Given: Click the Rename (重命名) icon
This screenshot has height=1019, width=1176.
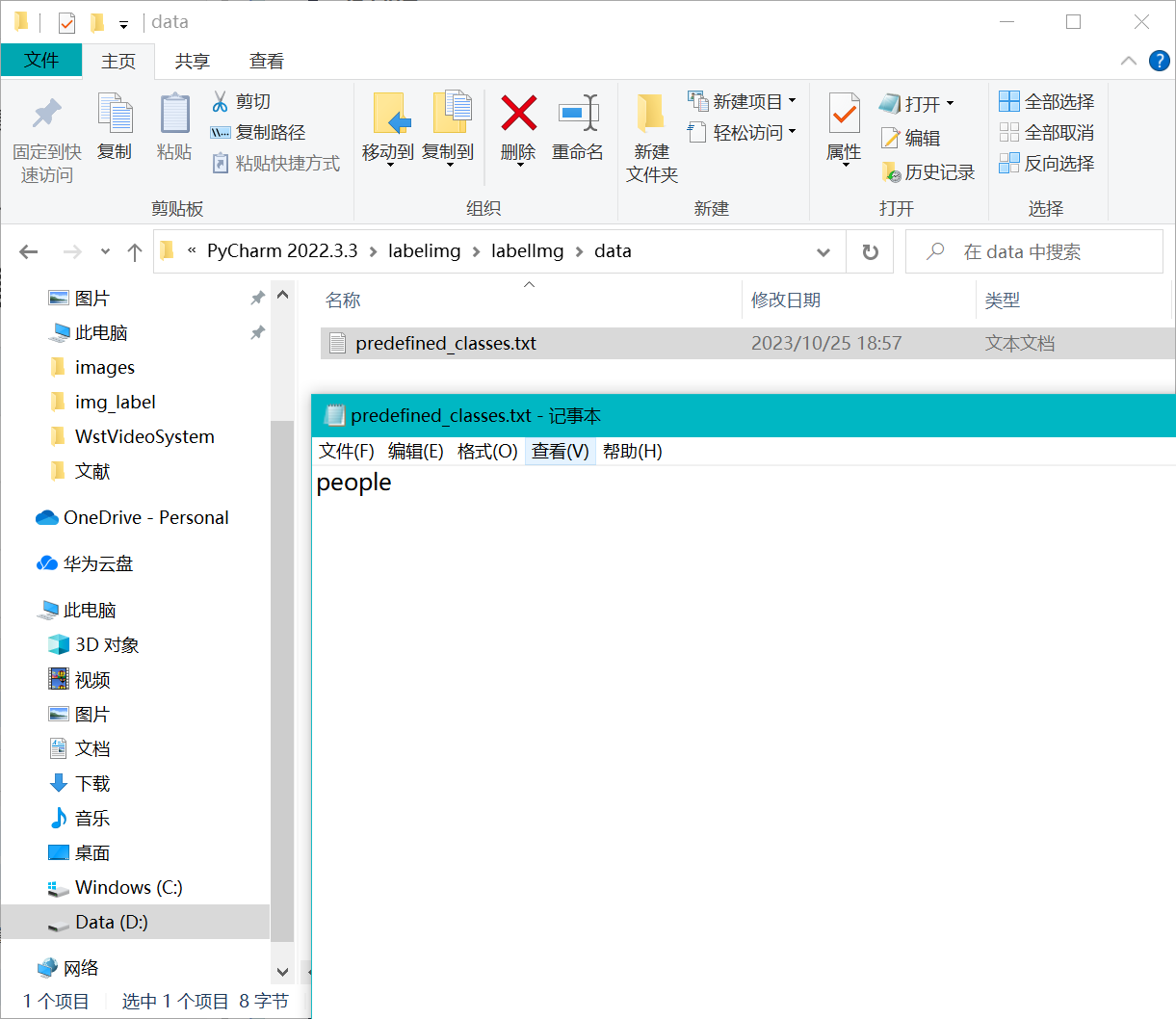Looking at the screenshot, I should 578,114.
